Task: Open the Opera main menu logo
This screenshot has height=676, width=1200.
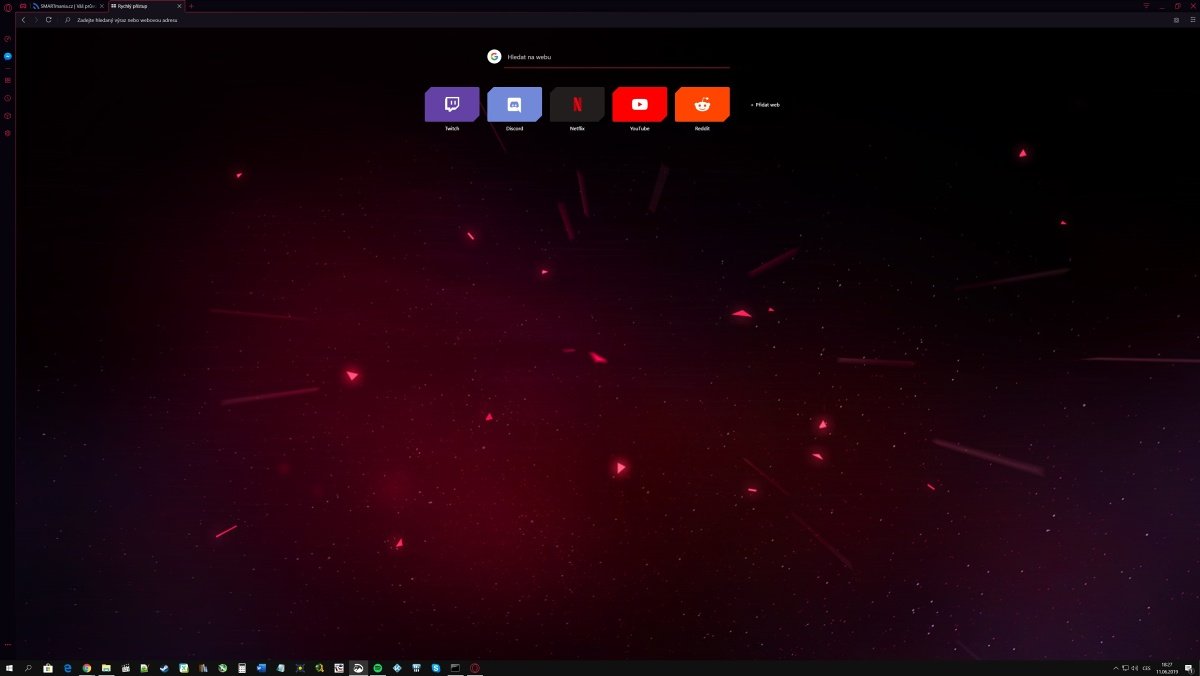Action: (8, 6)
